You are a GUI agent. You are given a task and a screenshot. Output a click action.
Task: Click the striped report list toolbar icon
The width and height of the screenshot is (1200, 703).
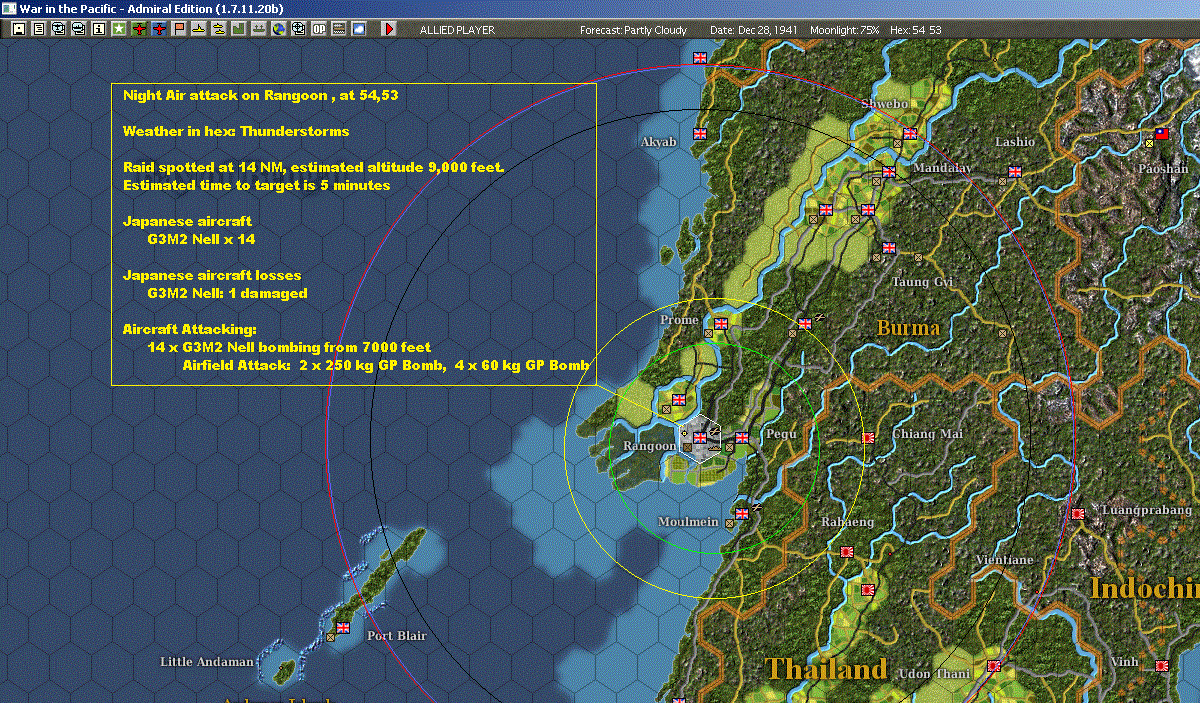point(339,29)
